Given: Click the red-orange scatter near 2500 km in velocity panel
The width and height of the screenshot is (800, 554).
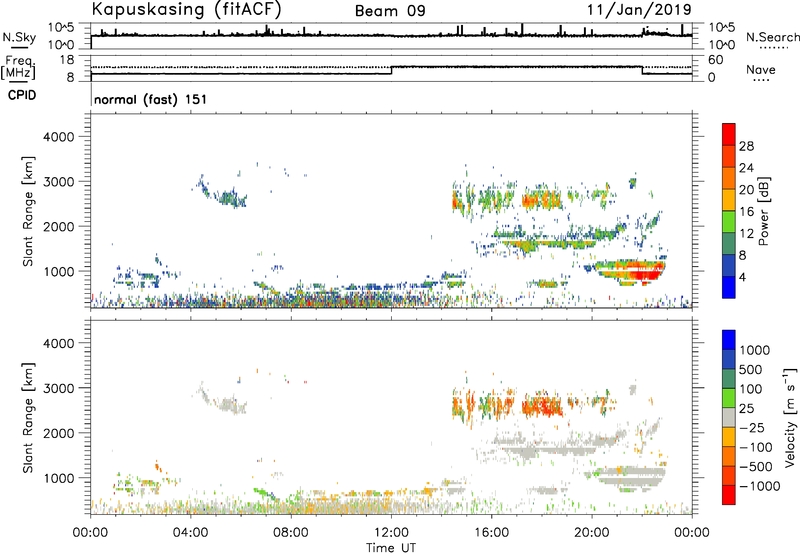Looking at the screenshot, I should pos(542,405).
